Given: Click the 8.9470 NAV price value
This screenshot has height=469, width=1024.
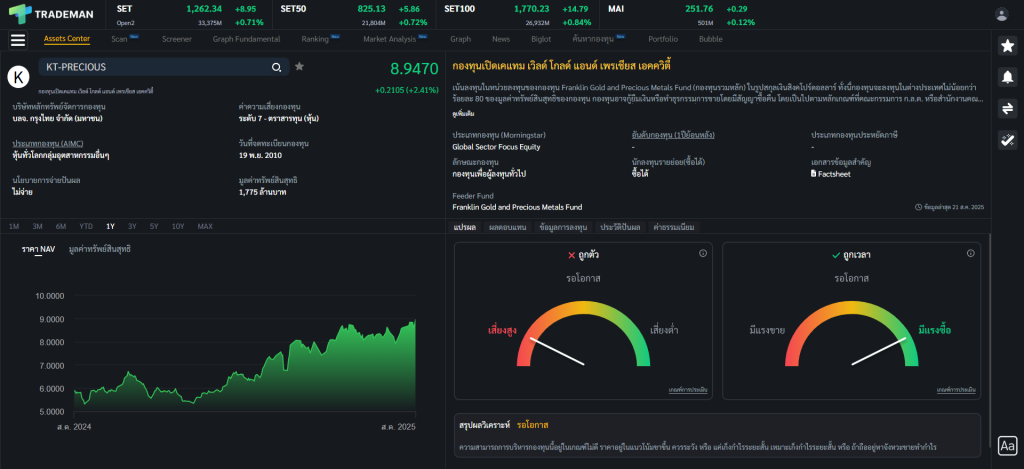Looking at the screenshot, I should (x=414, y=69).
